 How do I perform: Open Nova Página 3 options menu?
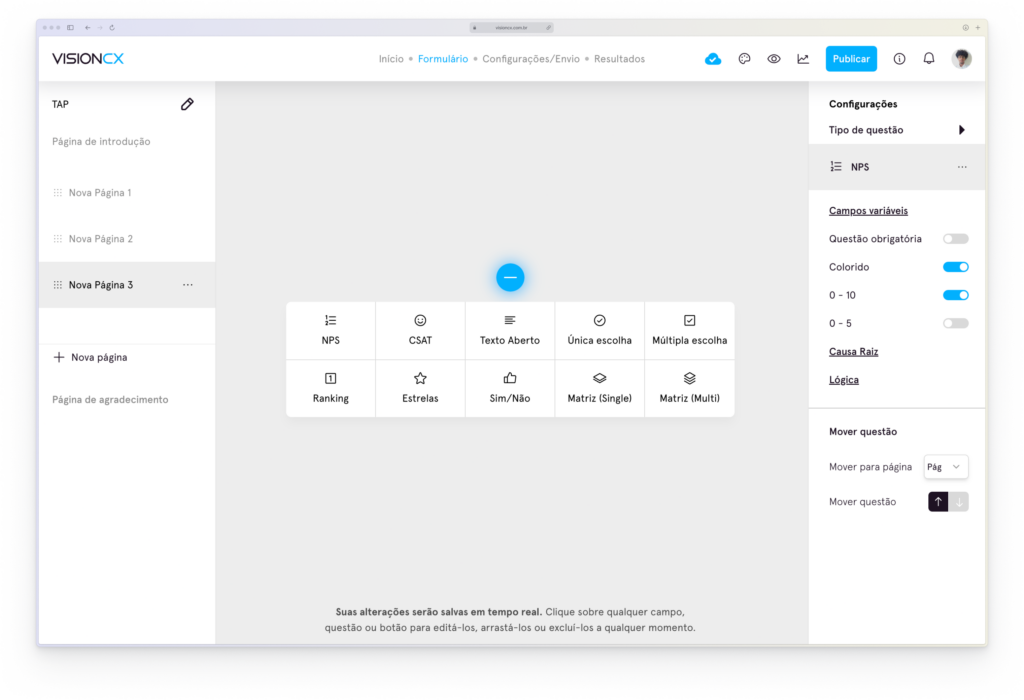tap(188, 285)
